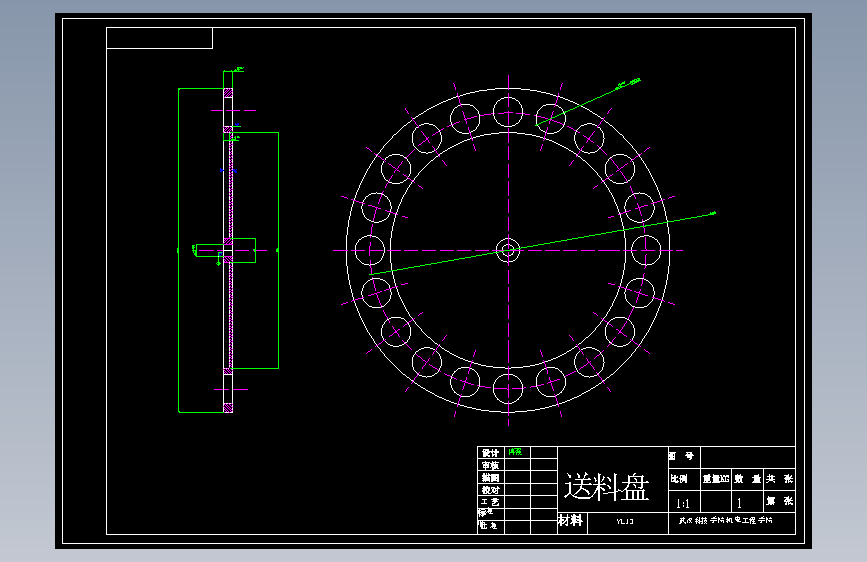
Task: Click the 校对 label in title block
Action: 490,490
